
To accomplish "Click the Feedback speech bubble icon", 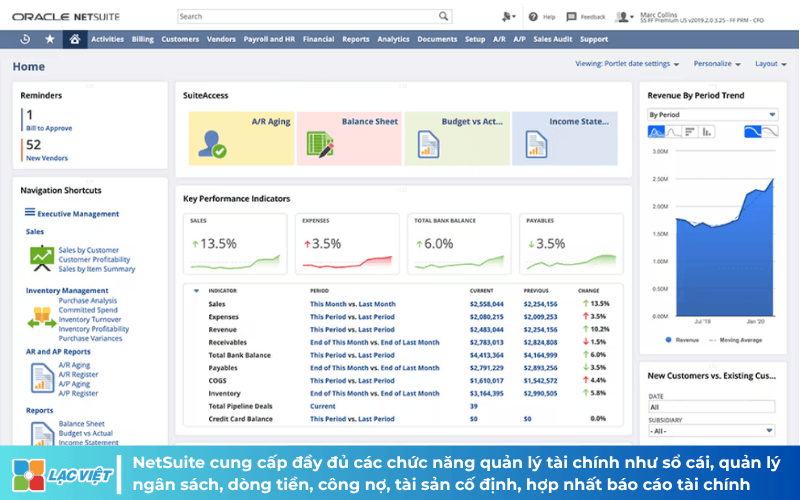I will 571,17.
